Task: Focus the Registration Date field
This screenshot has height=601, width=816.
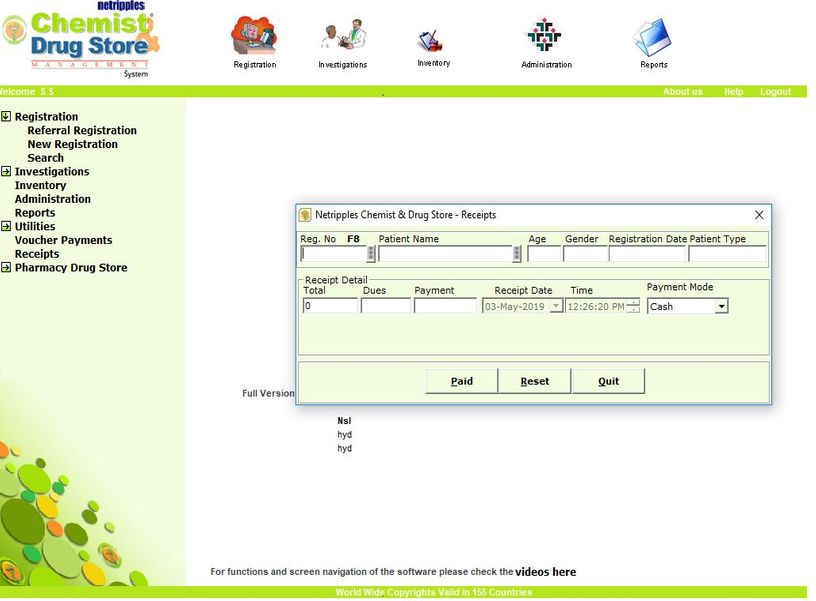Action: pos(647,253)
